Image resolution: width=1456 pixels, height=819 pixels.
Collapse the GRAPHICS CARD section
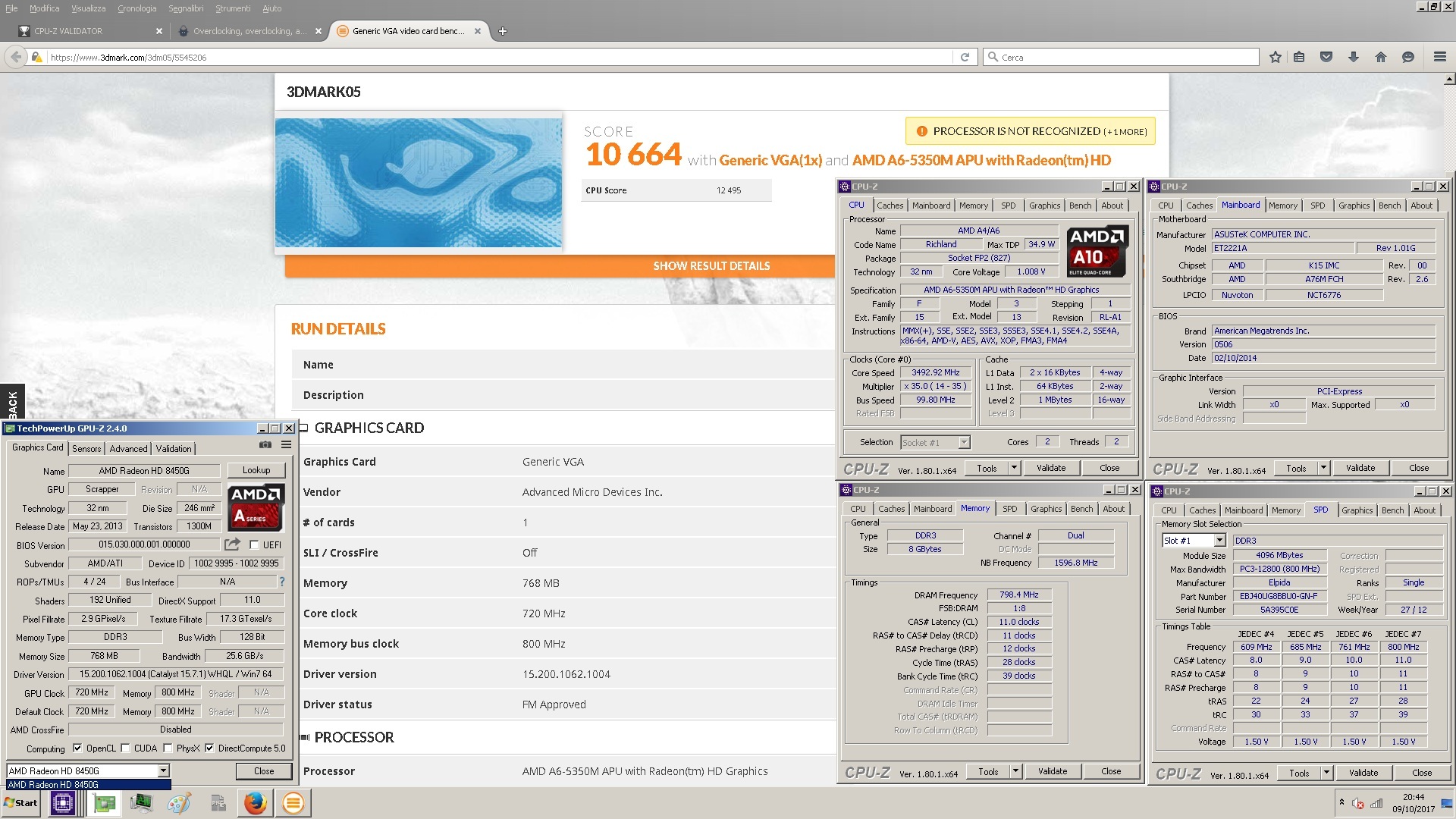pos(303,428)
